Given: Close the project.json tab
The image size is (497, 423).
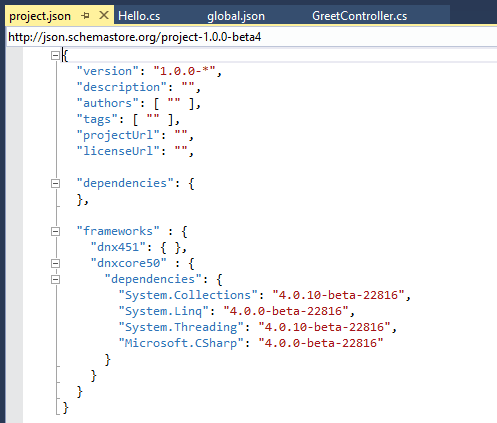Looking at the screenshot, I should [104, 15].
